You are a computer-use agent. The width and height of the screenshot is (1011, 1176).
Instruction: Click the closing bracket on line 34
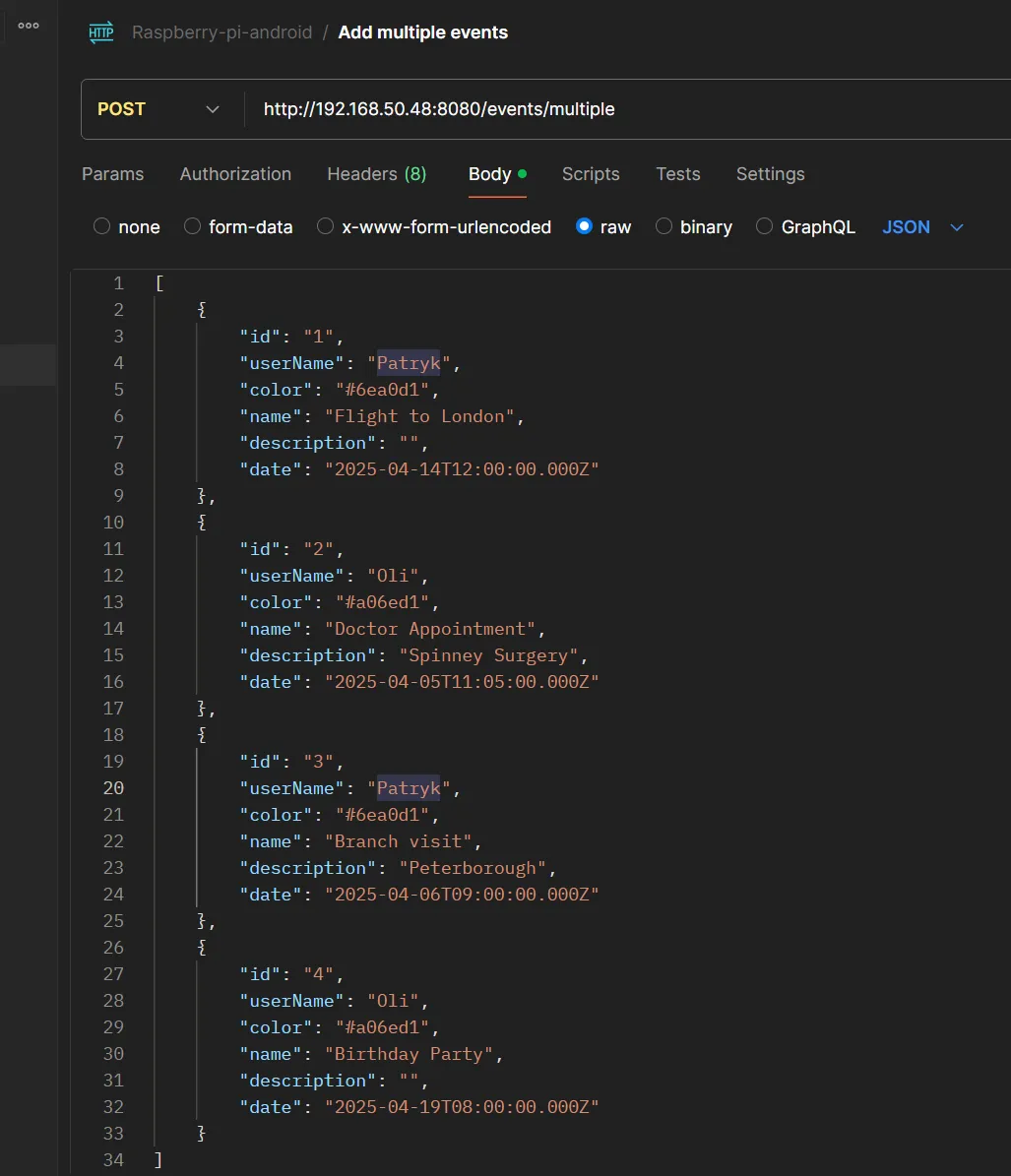158,1160
